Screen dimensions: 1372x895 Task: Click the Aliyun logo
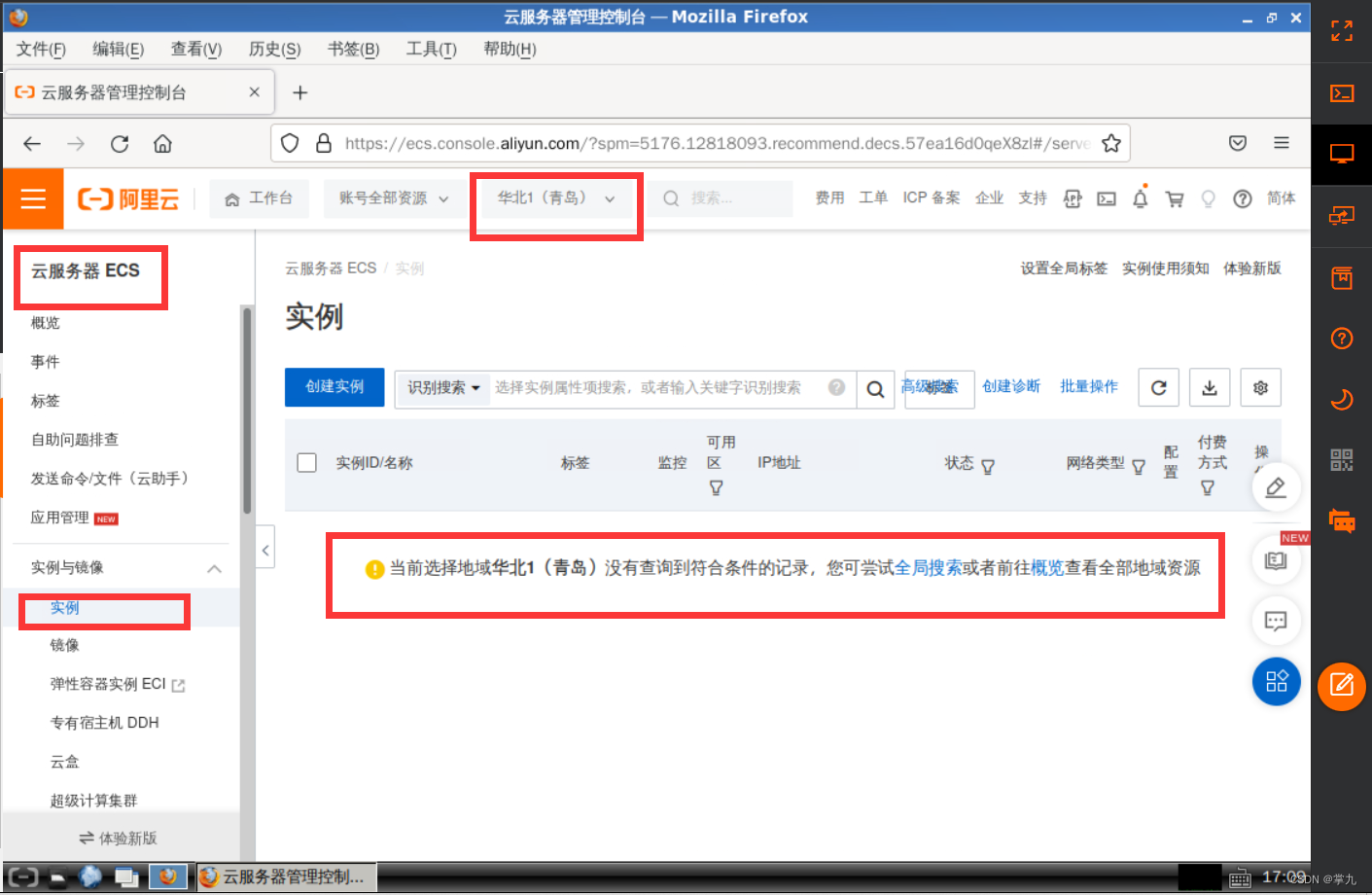(x=128, y=199)
